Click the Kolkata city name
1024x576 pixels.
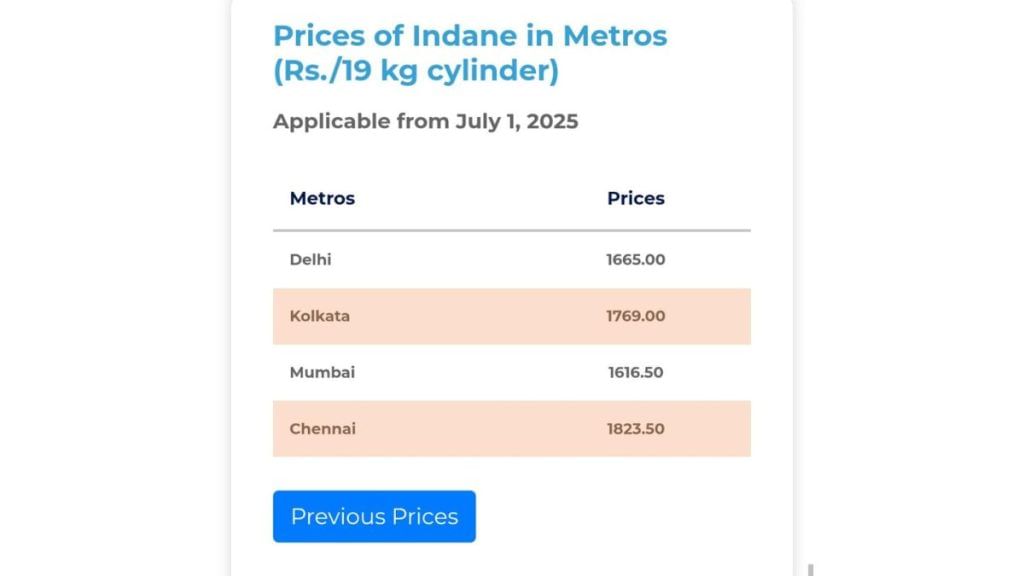click(319, 316)
